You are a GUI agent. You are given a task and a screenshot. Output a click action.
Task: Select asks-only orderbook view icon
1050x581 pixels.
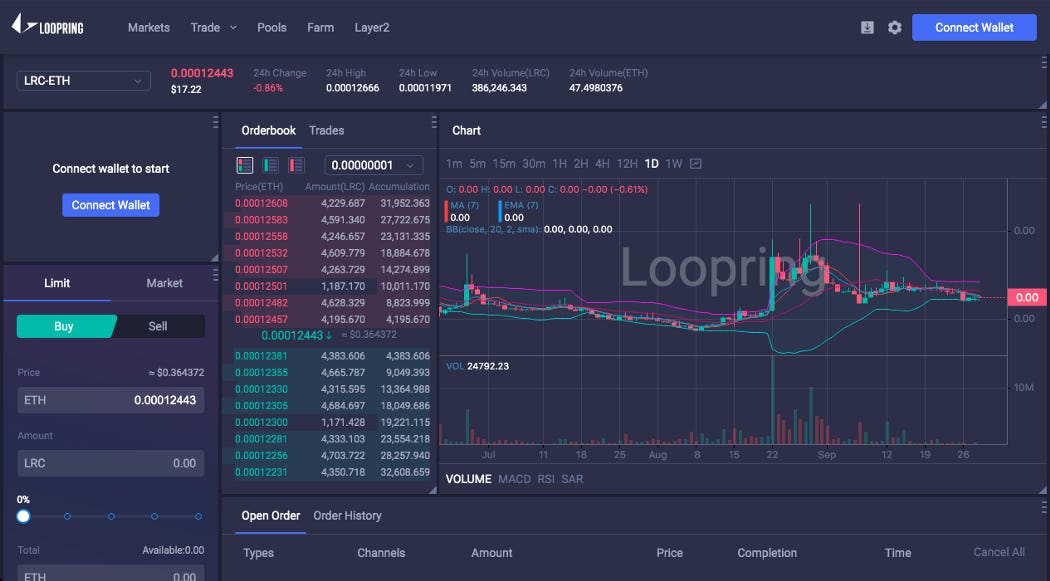(296, 165)
